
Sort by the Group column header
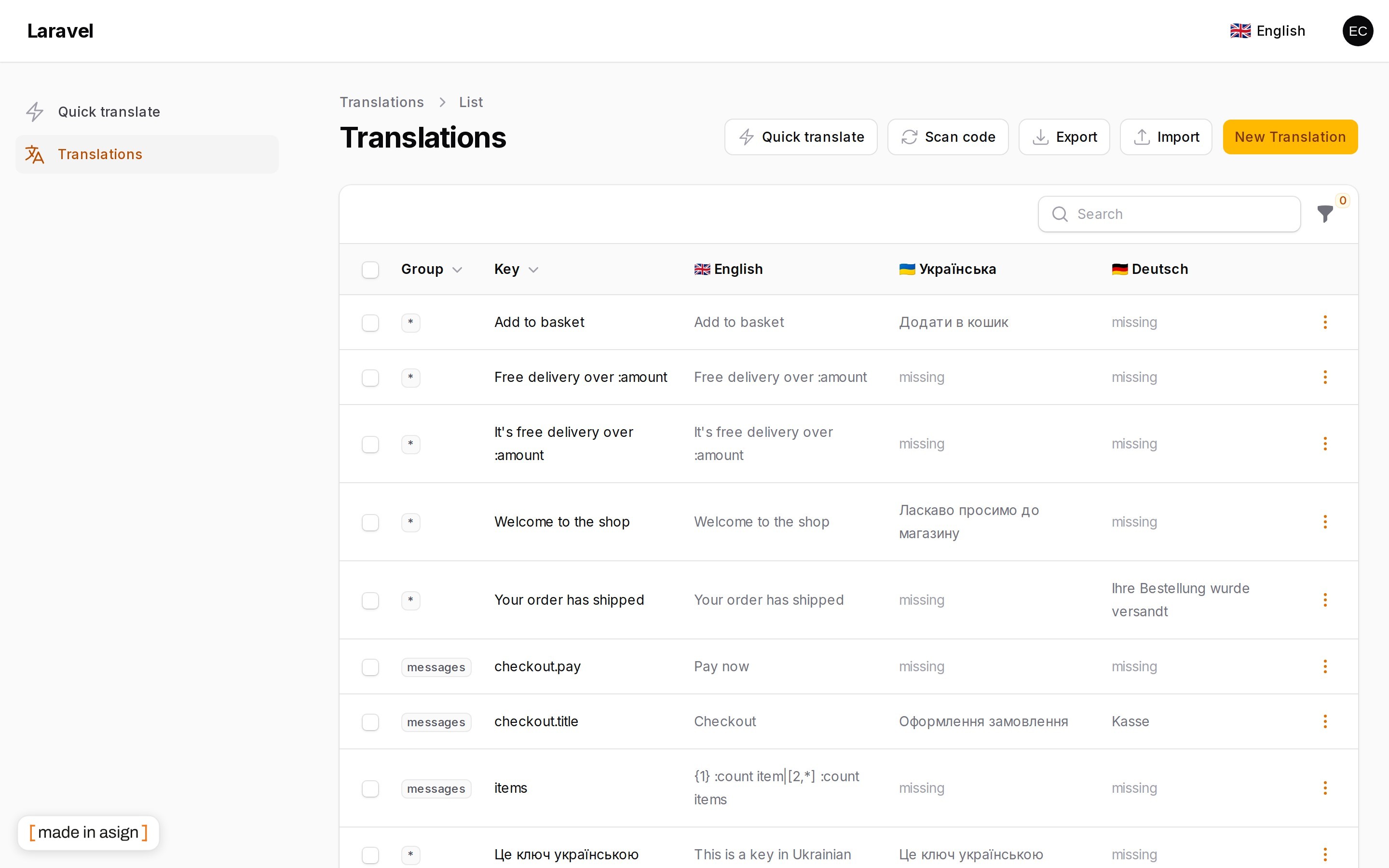click(431, 269)
